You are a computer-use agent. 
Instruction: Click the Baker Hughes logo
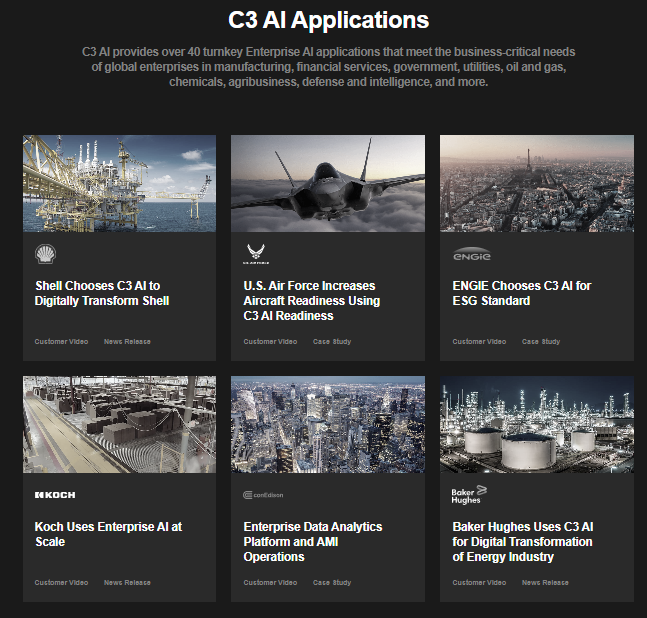(467, 494)
